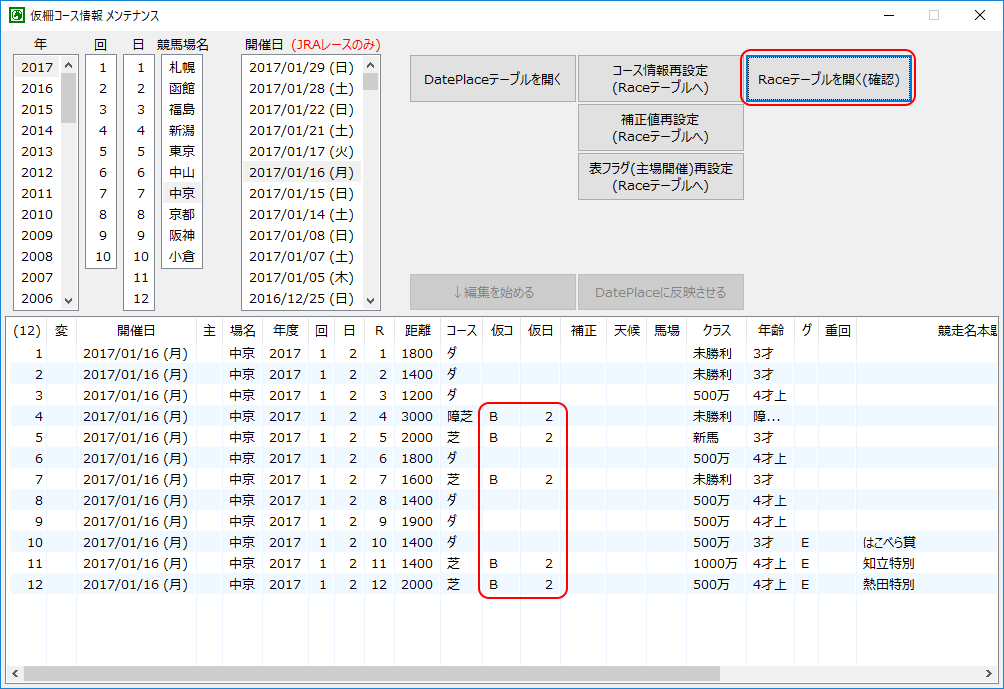Select date 2017/01/08 (日) in 開催日 list
The height and width of the screenshot is (689, 1004).
[302, 235]
